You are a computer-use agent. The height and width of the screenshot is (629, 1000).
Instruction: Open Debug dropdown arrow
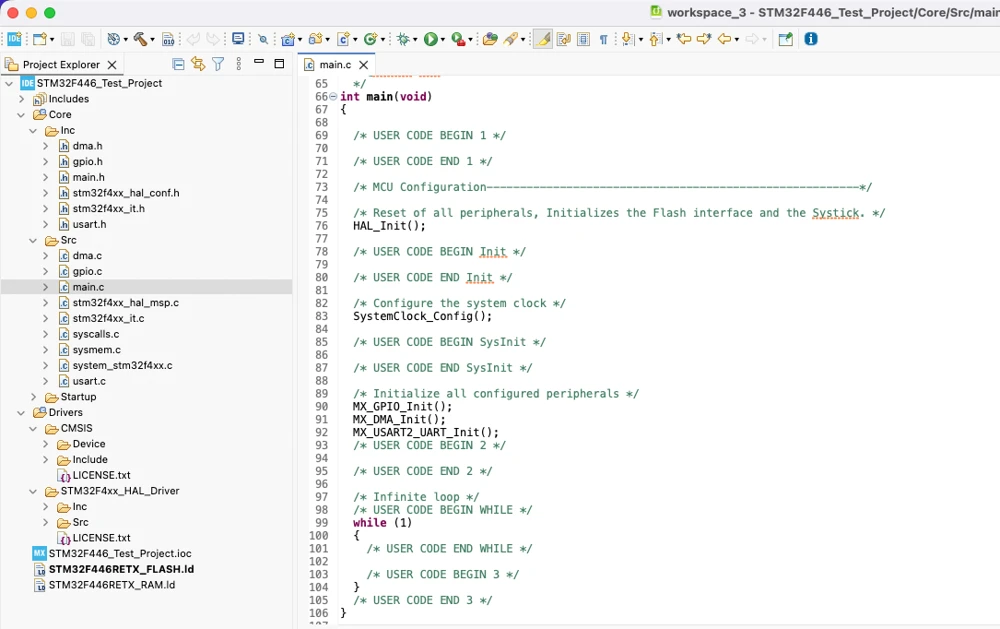click(x=415, y=40)
